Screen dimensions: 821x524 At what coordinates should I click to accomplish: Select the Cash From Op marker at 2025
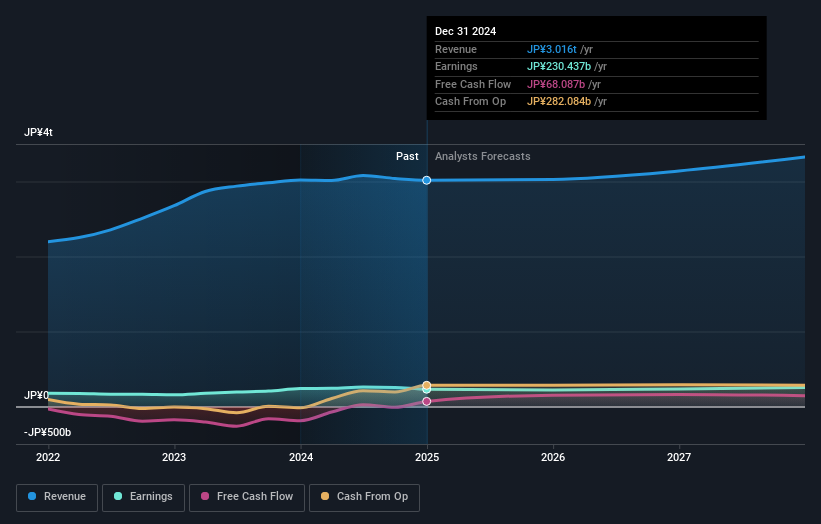pyautogui.click(x=427, y=385)
